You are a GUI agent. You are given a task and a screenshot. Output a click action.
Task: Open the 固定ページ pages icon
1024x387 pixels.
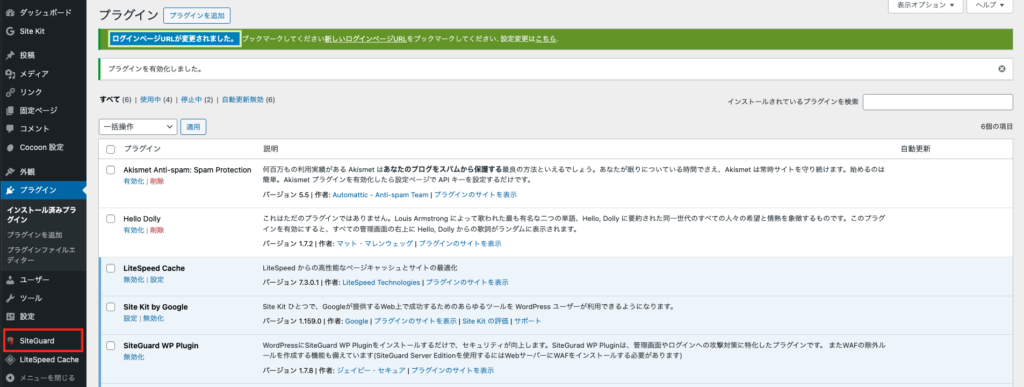click(10, 110)
